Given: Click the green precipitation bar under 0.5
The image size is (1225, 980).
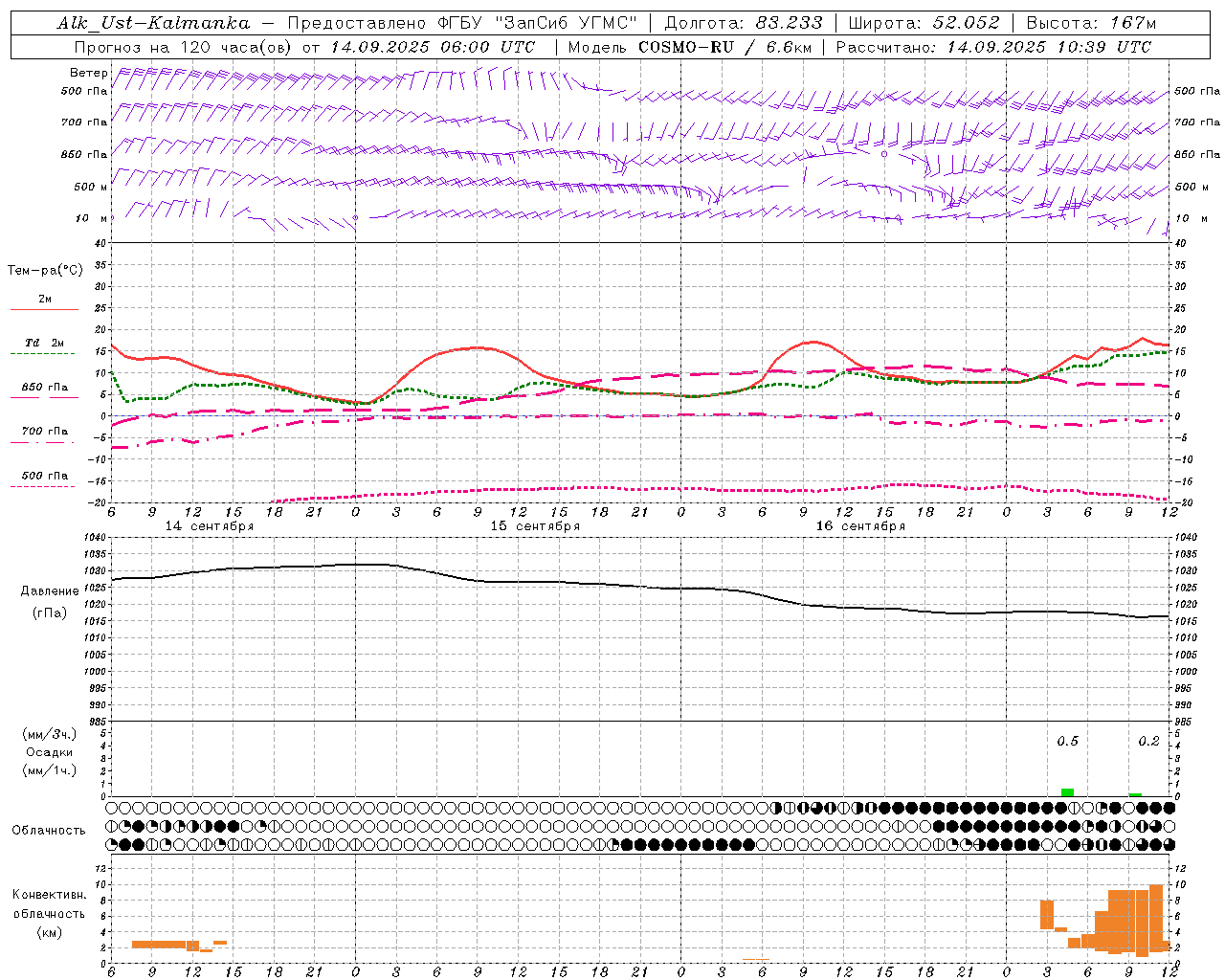Looking at the screenshot, I should (1067, 792).
